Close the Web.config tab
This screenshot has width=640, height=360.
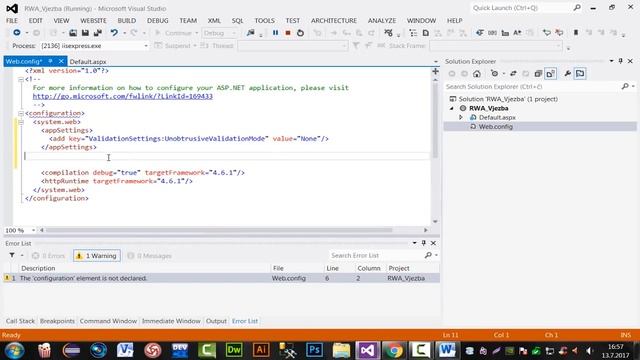61,61
